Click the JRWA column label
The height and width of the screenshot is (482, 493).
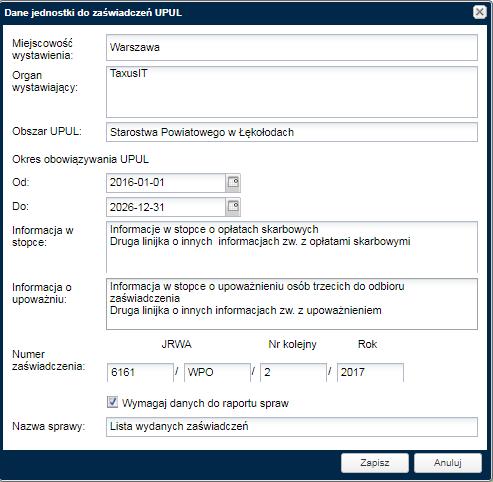[x=177, y=344]
